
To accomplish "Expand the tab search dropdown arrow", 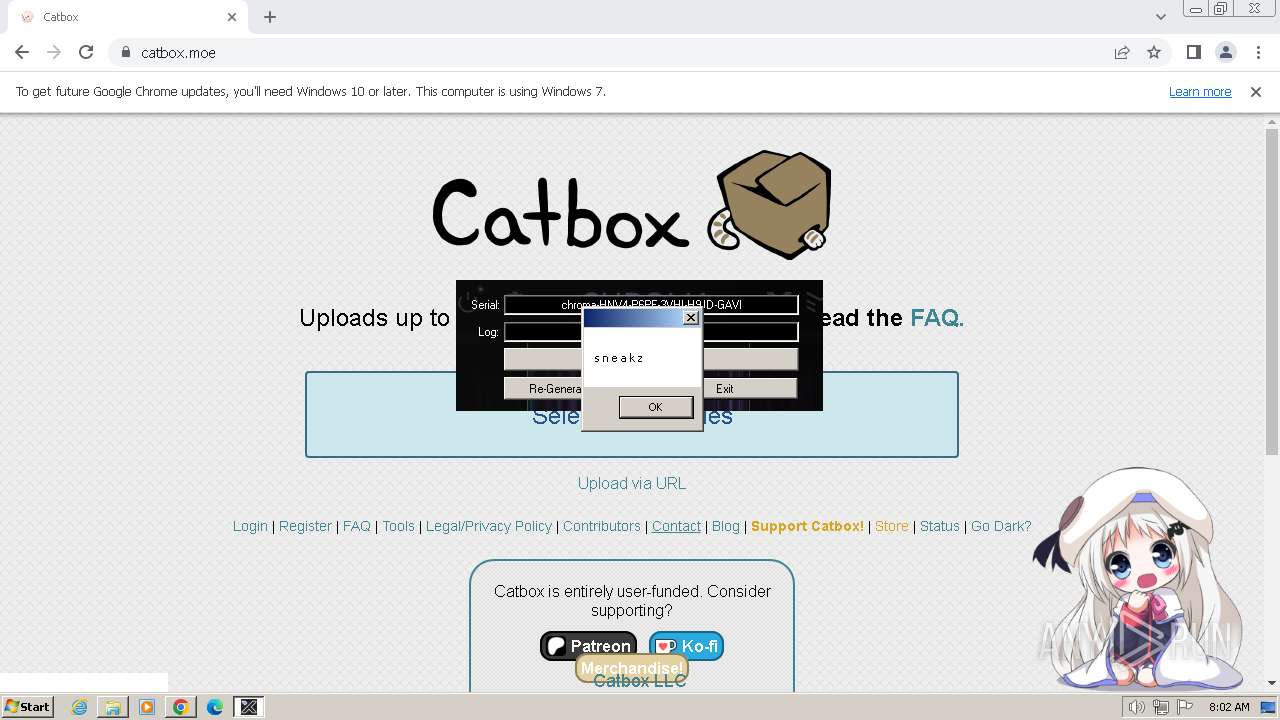I will [x=1160, y=17].
